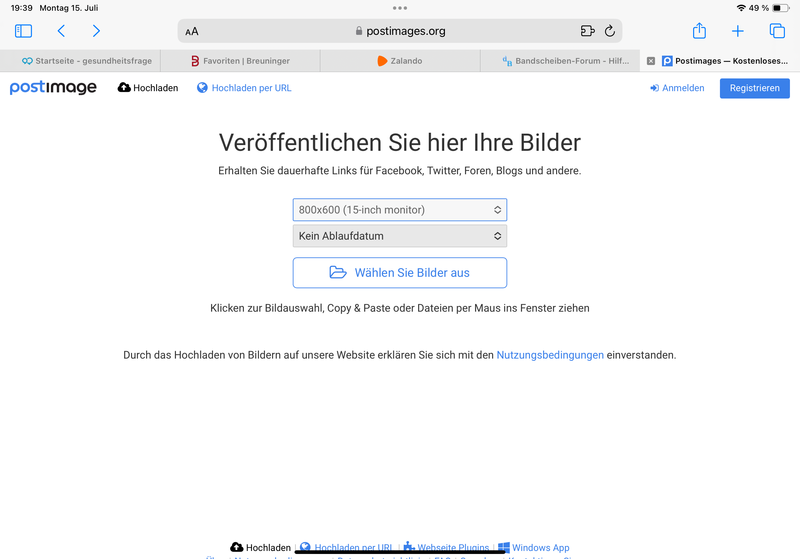Open Hochladen per URL in top navigation
The width and height of the screenshot is (800, 559).
click(244, 88)
